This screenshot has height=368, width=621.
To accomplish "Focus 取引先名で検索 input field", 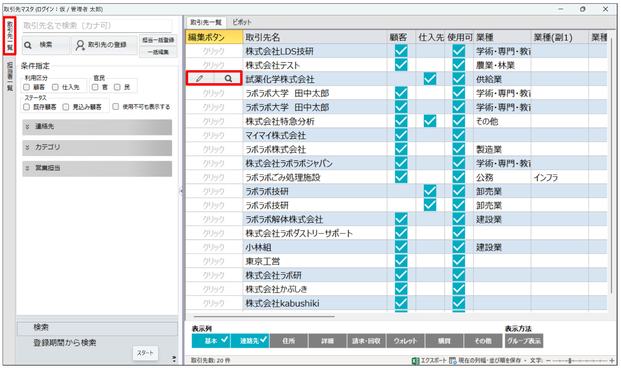I will coord(97,26).
